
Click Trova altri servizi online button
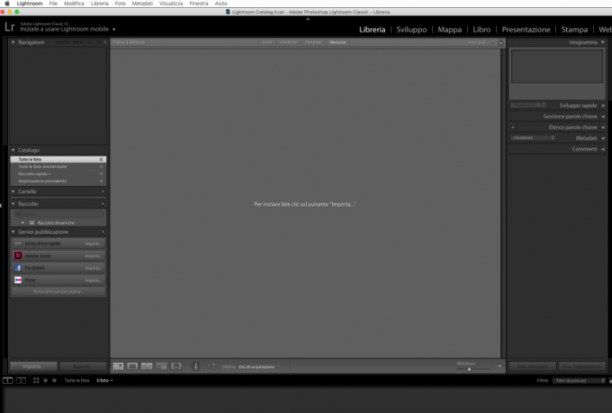pos(58,292)
